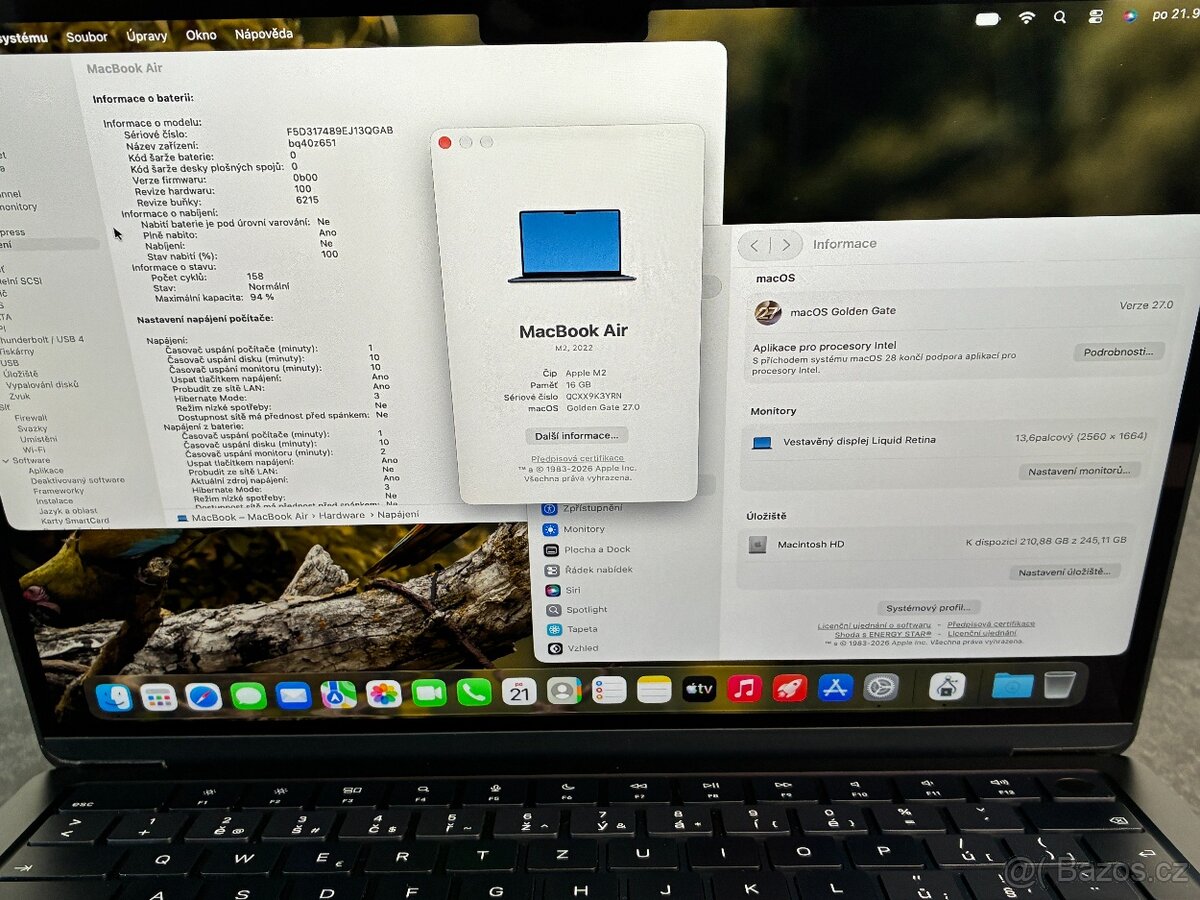Open the blue Downloads folder in Dock
The height and width of the screenshot is (900, 1200).
pyautogui.click(x=1013, y=685)
